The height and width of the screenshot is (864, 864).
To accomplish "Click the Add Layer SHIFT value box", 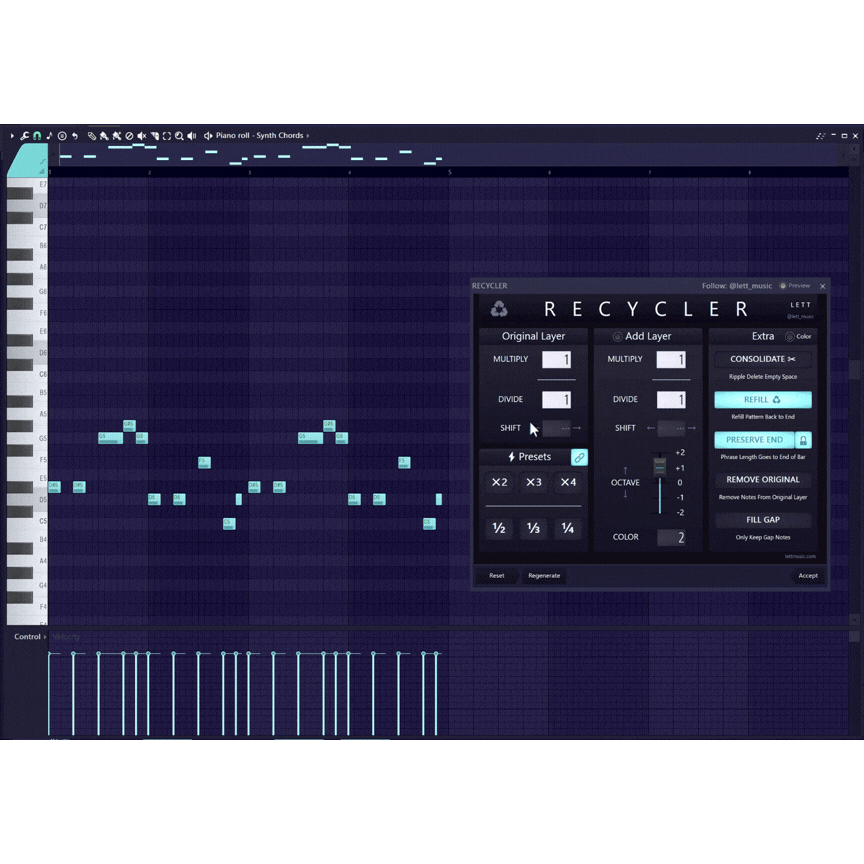I will 671,428.
